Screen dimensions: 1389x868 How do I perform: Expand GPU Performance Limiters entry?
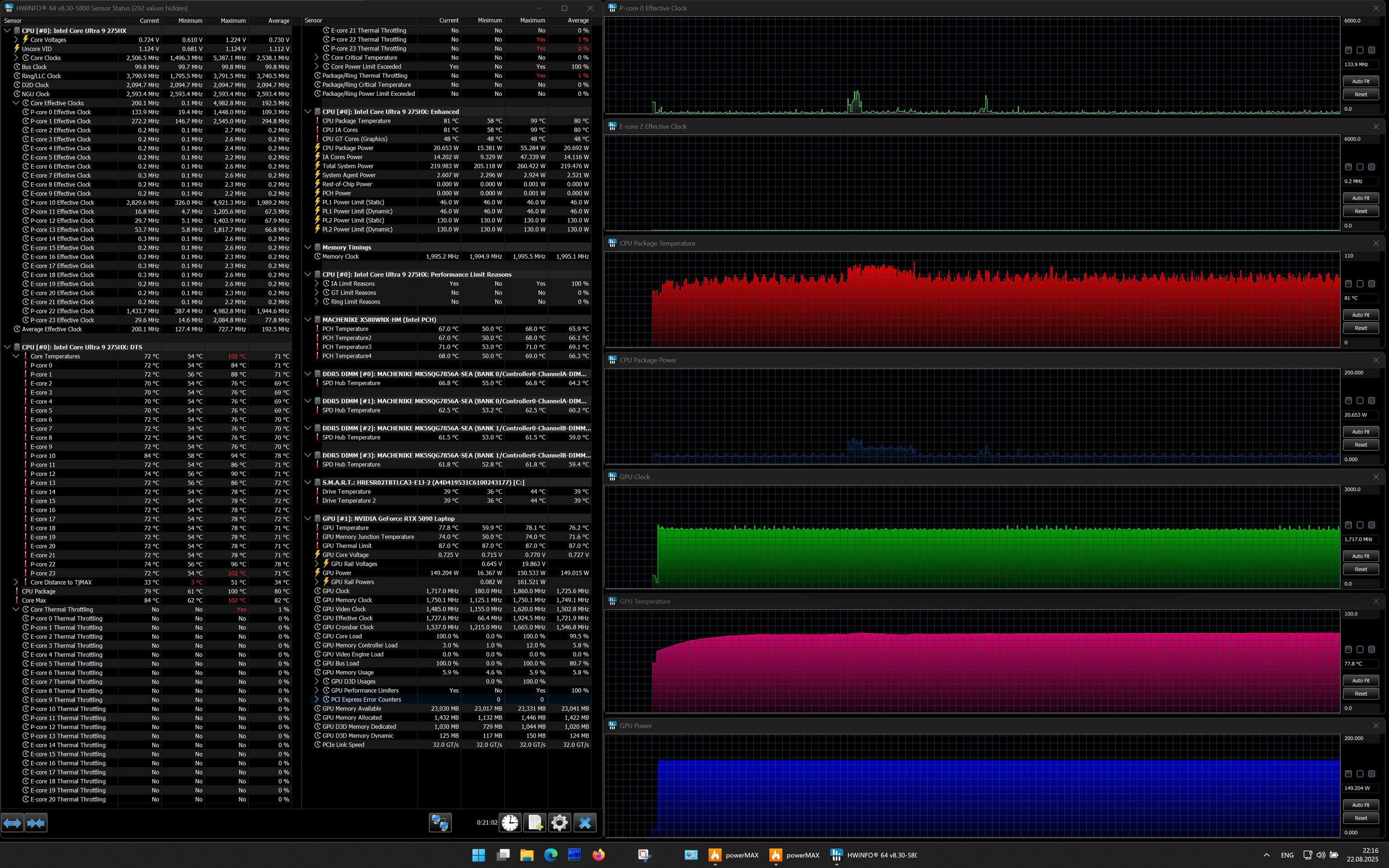point(316,691)
